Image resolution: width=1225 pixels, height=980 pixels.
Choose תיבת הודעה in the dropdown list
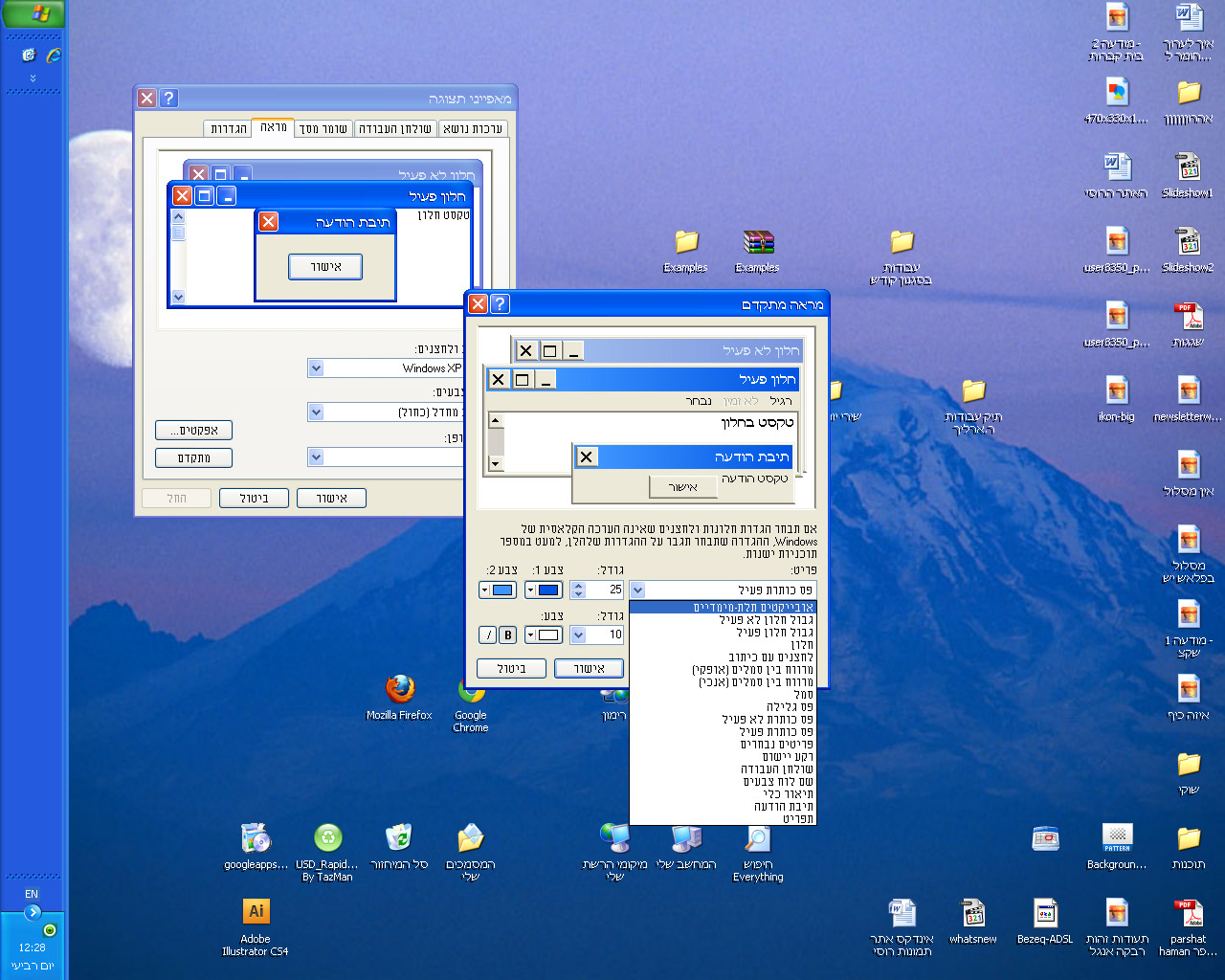tap(783, 806)
